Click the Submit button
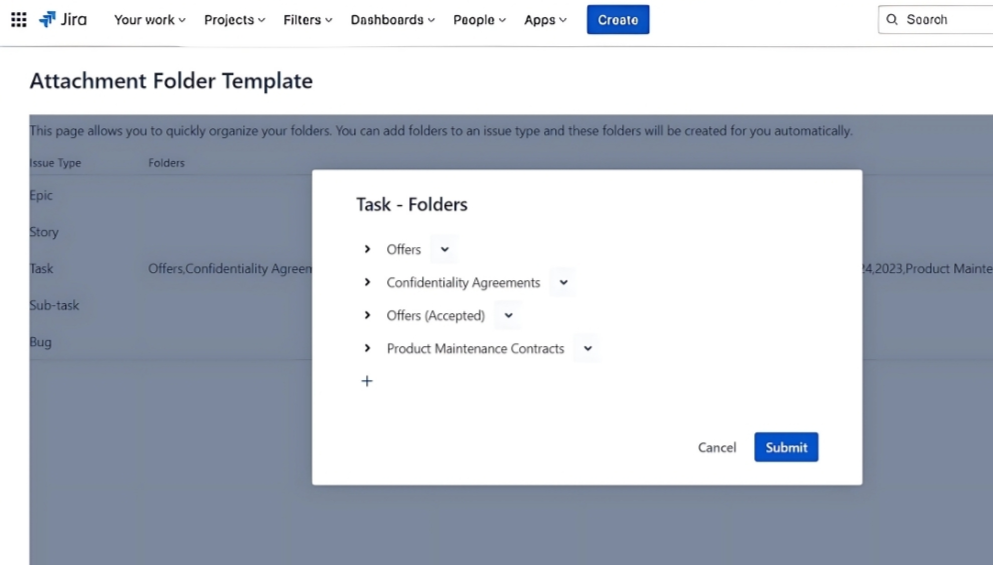The height and width of the screenshot is (565, 993). click(x=786, y=447)
